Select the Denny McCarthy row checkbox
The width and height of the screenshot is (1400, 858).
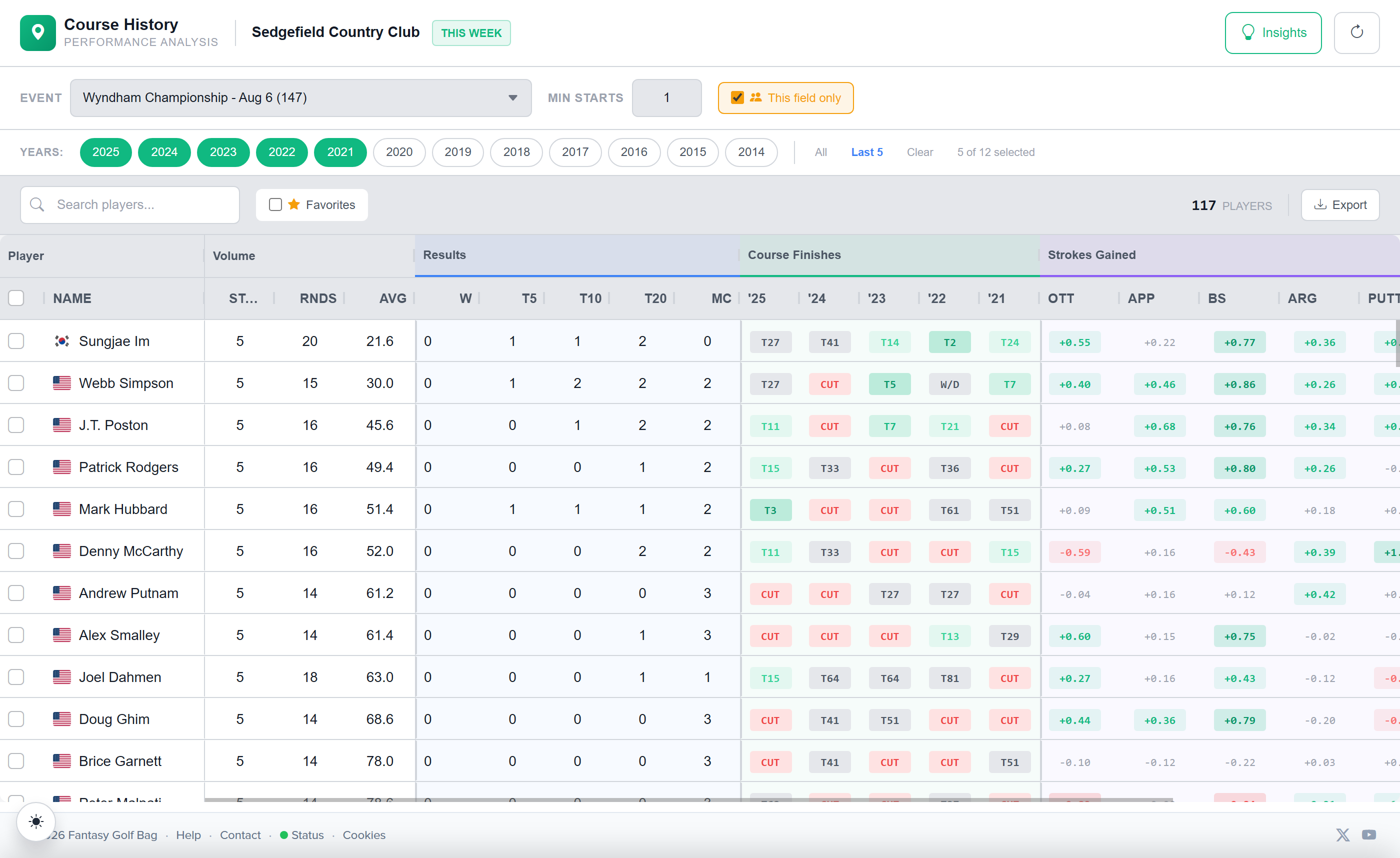pyautogui.click(x=16, y=551)
